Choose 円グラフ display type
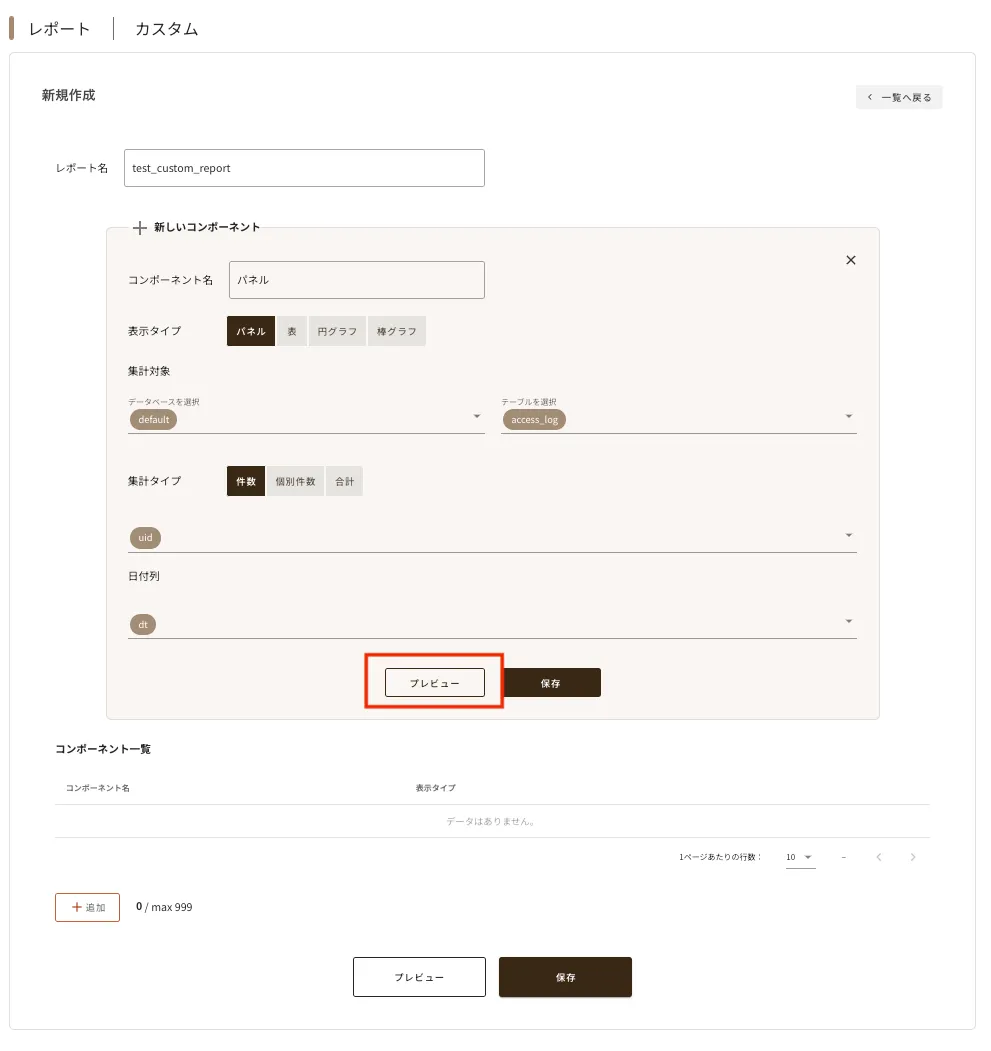991x1051 pixels. [x=337, y=331]
